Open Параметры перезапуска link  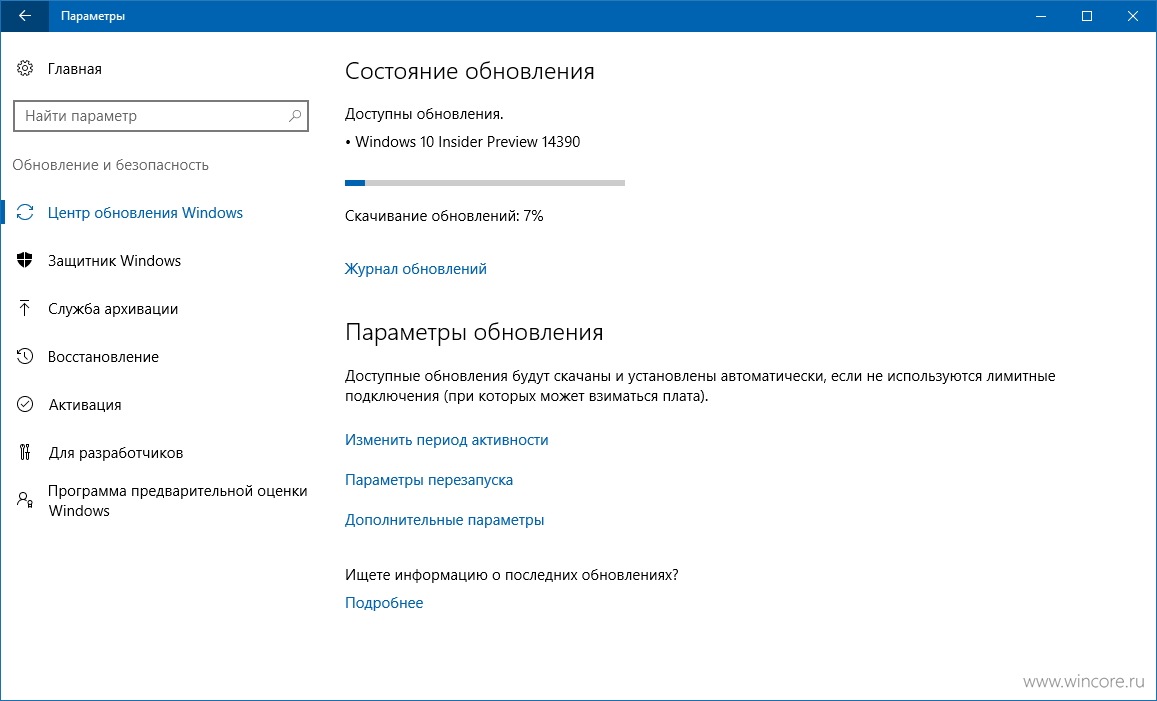(429, 480)
